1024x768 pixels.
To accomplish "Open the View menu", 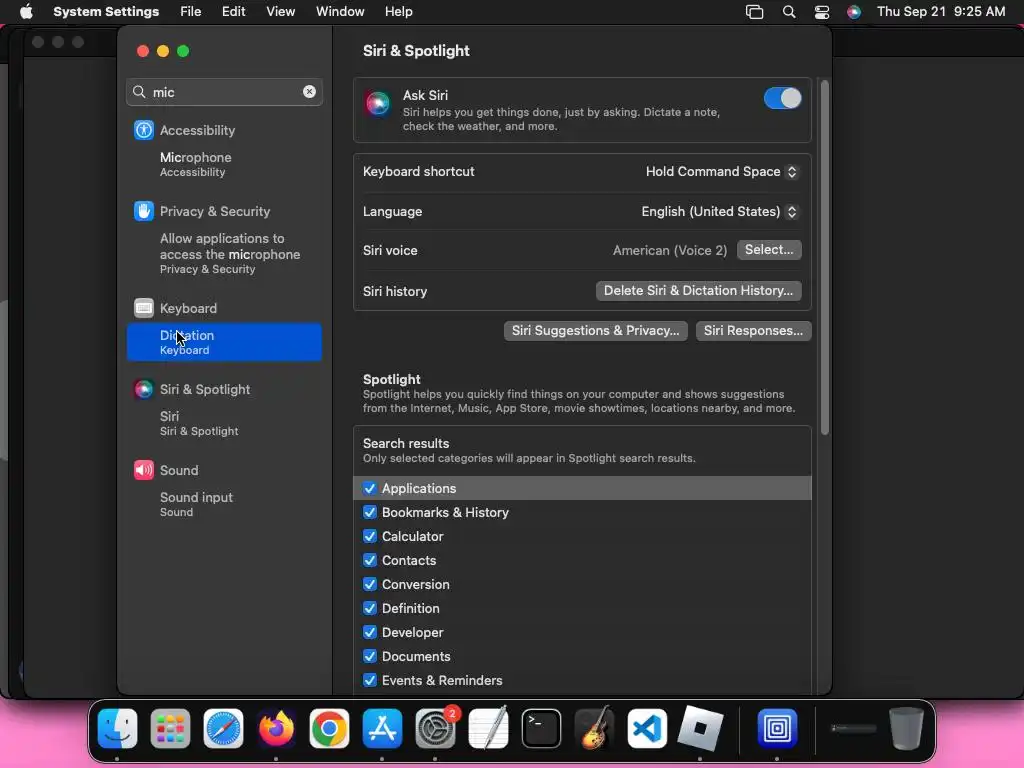I will tap(280, 12).
